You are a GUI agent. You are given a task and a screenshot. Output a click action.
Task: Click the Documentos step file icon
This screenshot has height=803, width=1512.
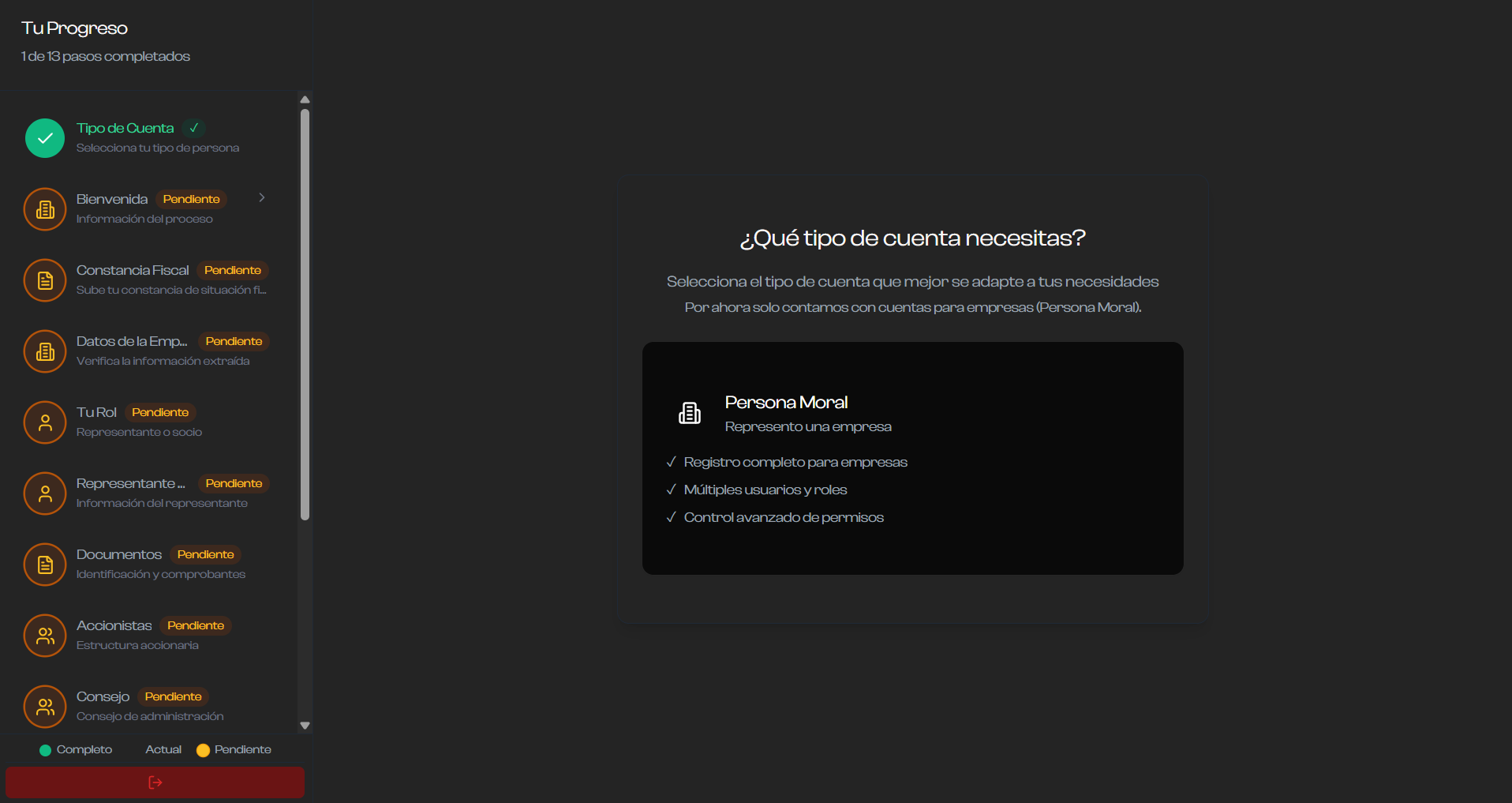tap(45, 565)
